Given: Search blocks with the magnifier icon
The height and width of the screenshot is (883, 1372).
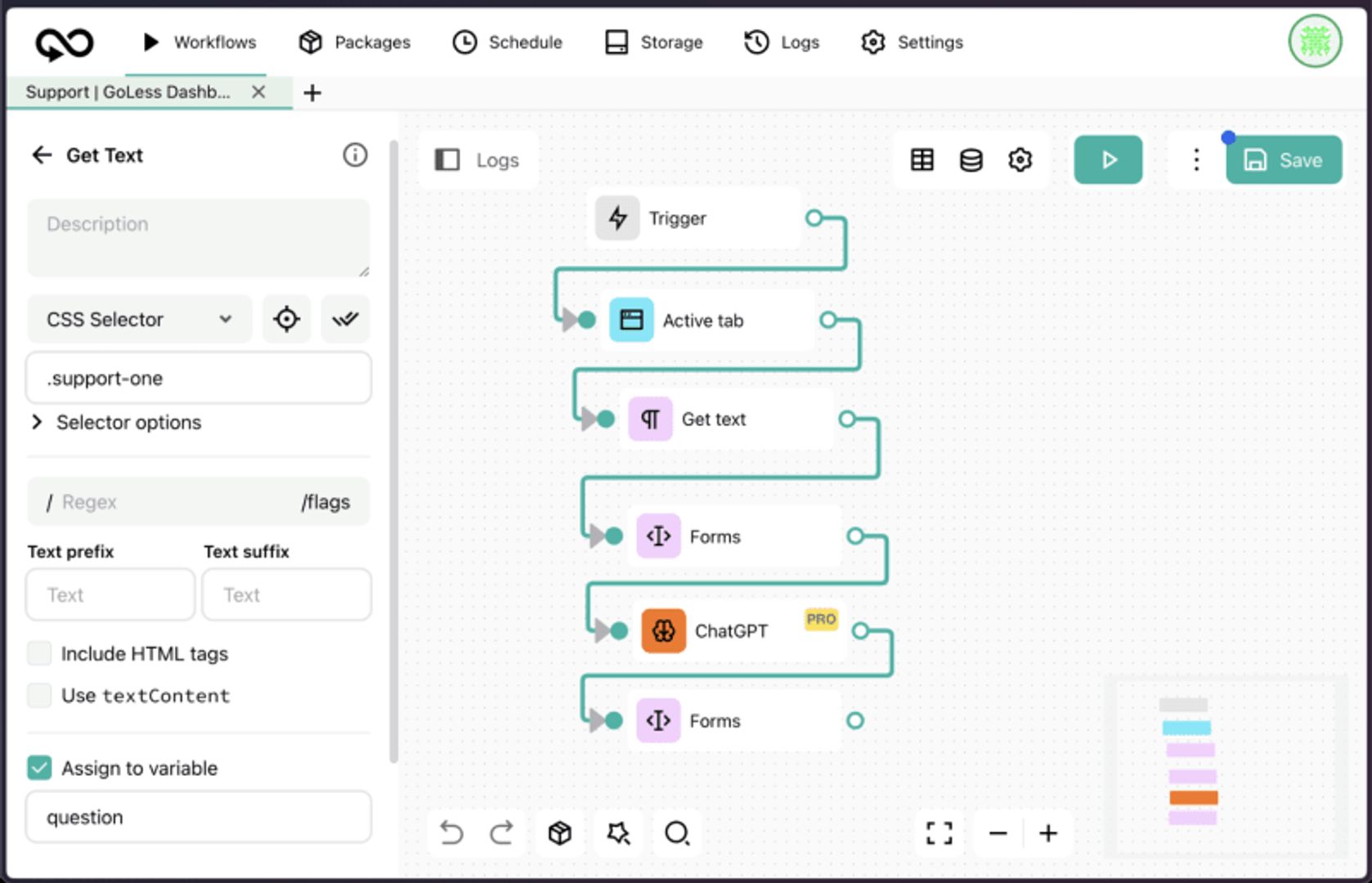Looking at the screenshot, I should click(677, 833).
